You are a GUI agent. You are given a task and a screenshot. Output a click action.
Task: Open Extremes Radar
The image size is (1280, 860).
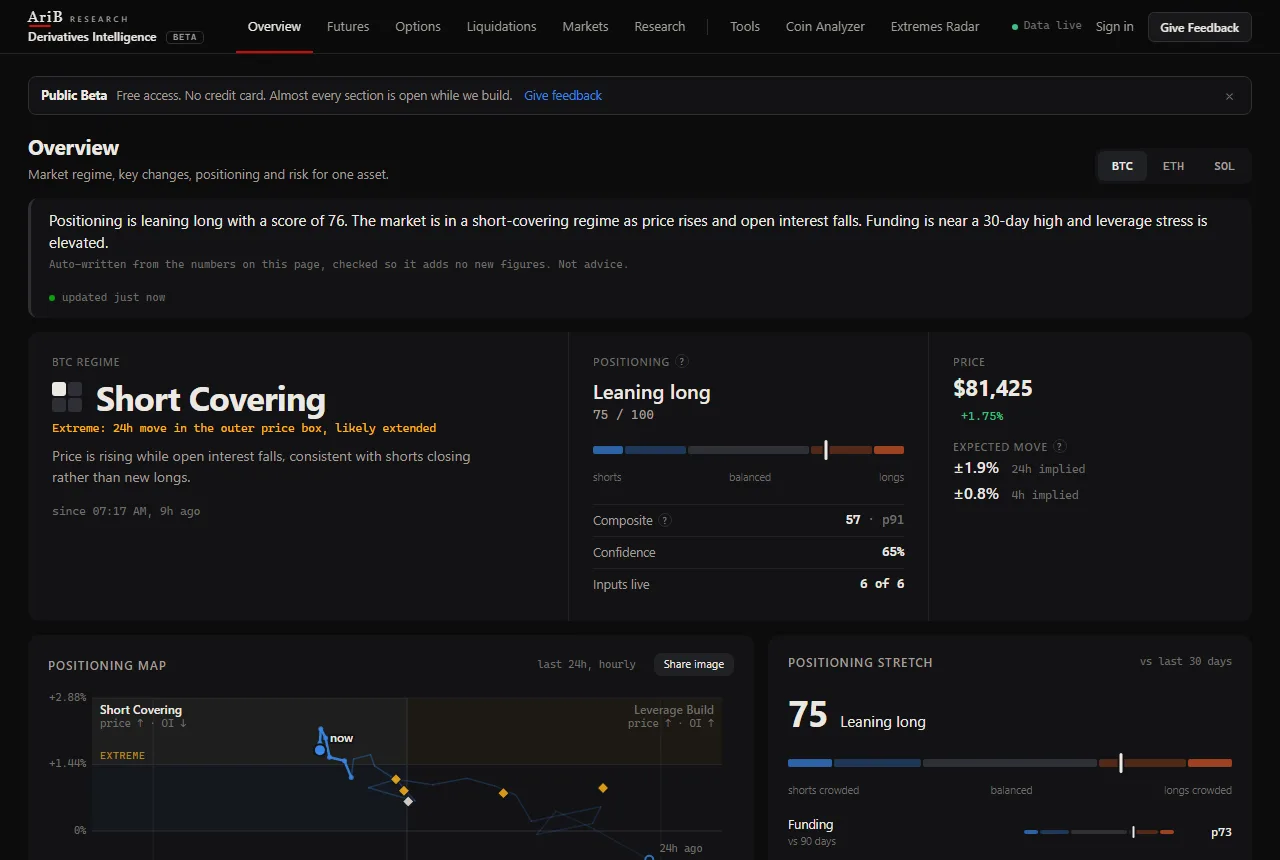pos(935,27)
